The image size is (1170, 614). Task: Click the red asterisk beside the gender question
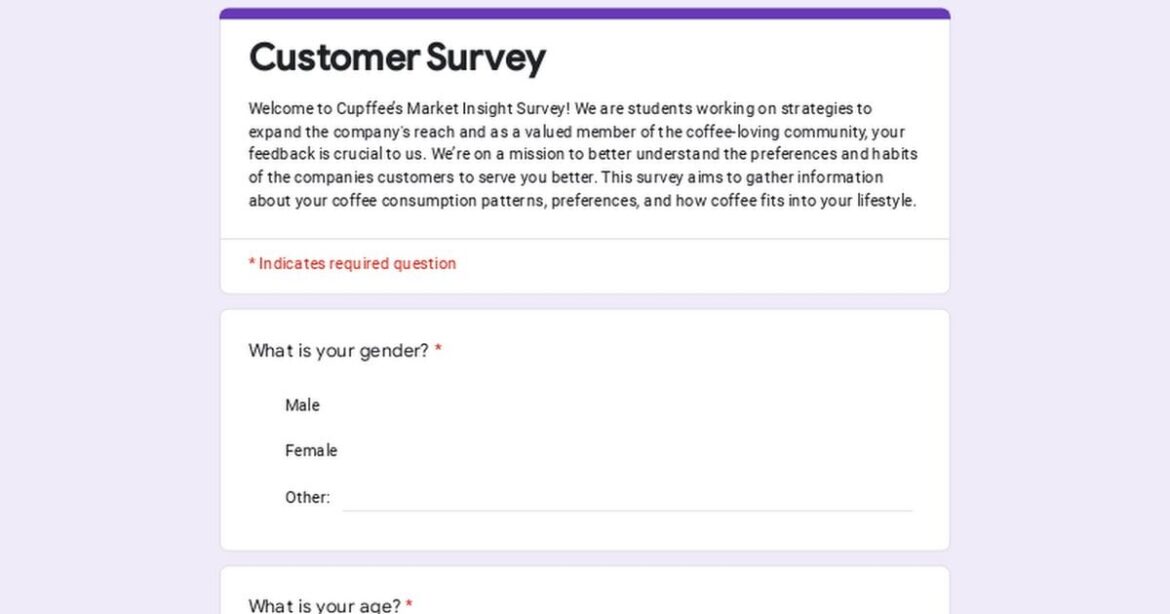(441, 348)
